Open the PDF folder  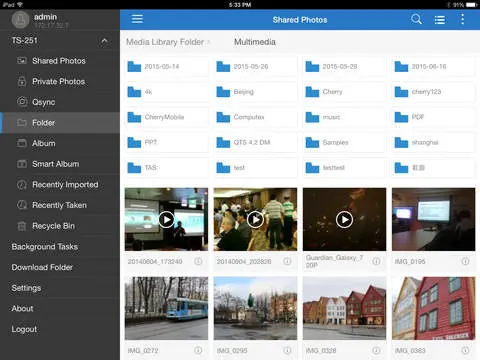(x=433, y=117)
